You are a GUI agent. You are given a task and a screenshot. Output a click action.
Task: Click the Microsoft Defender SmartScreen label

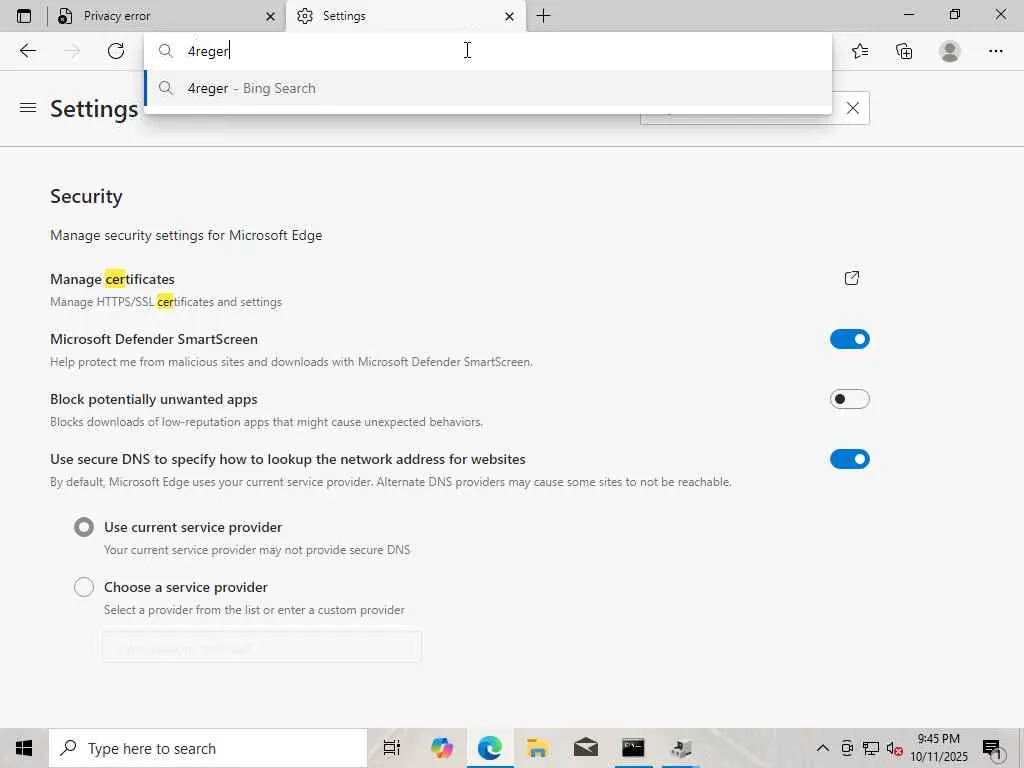coord(154,339)
